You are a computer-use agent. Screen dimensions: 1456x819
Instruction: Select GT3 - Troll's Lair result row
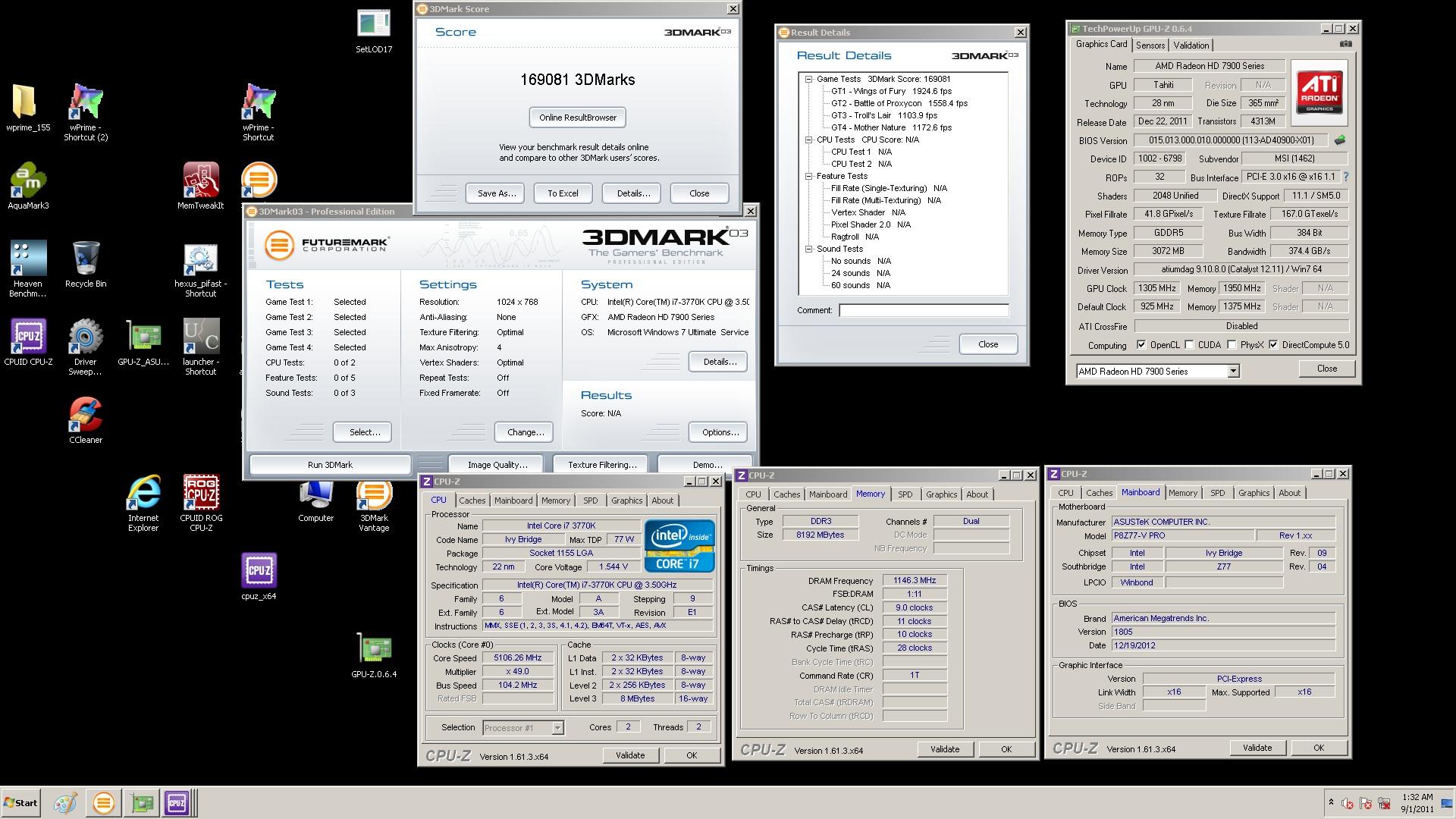pos(884,115)
